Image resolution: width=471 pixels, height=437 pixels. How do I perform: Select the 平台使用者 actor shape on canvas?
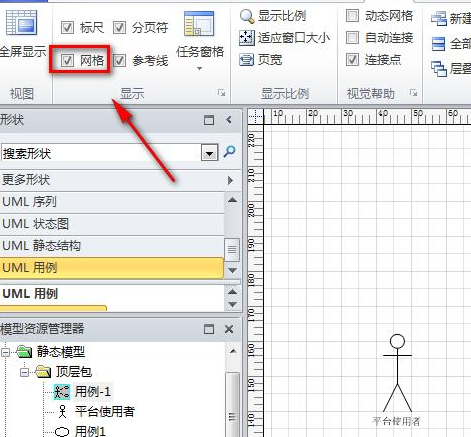pyautogui.click(x=397, y=373)
